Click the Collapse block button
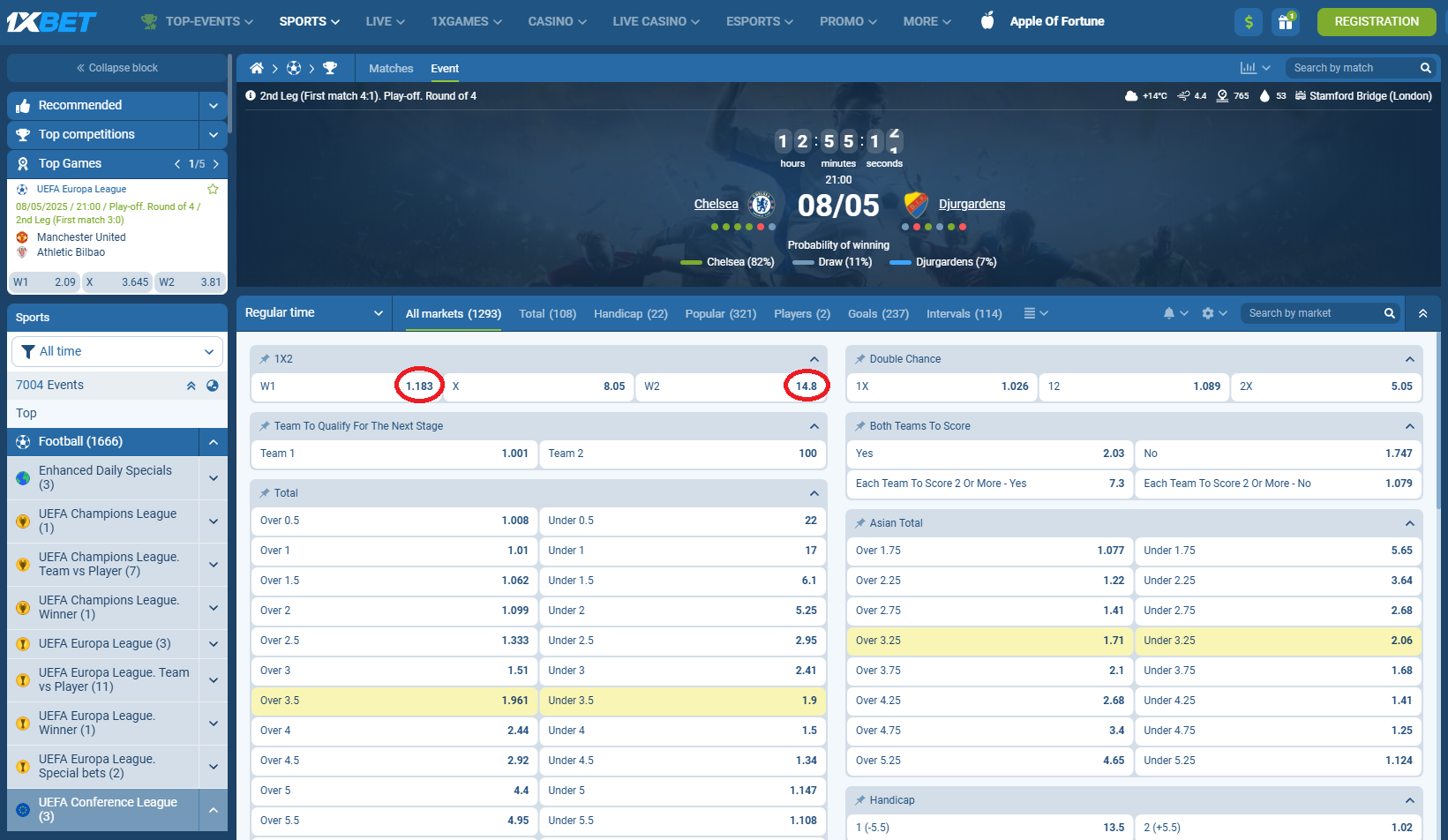This screenshot has width=1448, height=840. tap(117, 68)
